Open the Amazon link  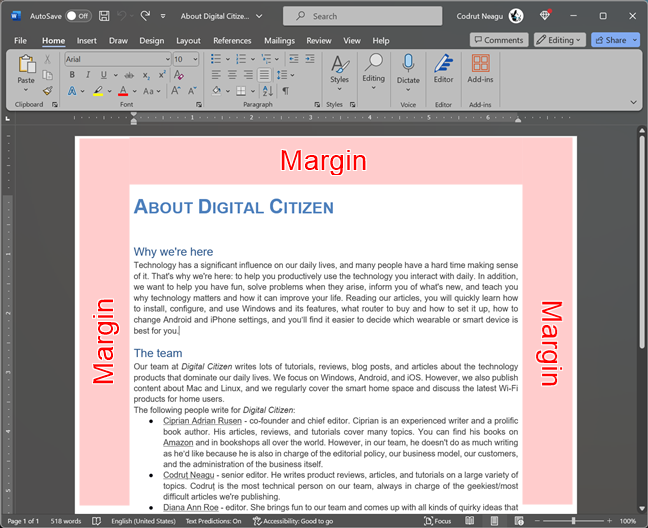tap(178, 442)
